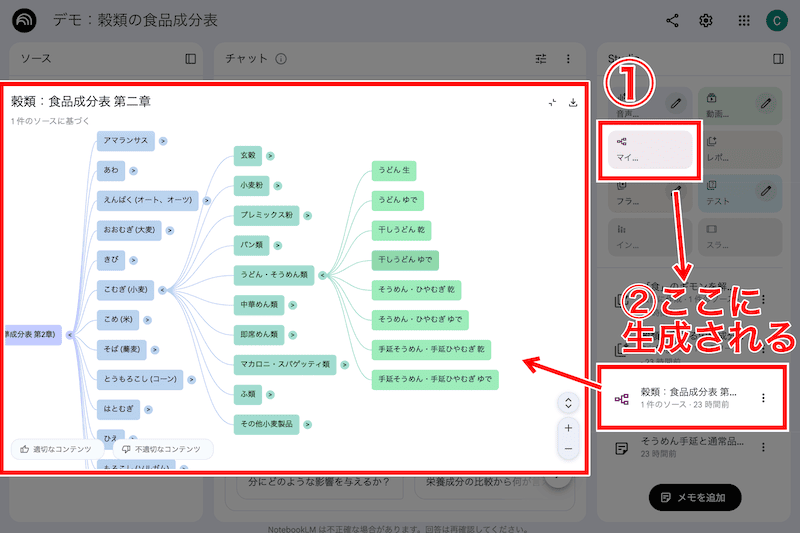Collapse the こむぎ (小麦) branch
Image resolution: width=800 pixels, height=533 pixels.
162,290
